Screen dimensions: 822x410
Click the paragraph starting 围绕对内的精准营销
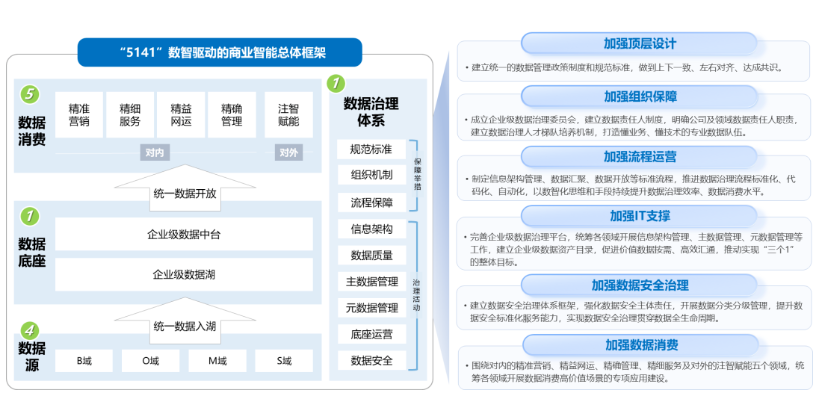[634, 372]
